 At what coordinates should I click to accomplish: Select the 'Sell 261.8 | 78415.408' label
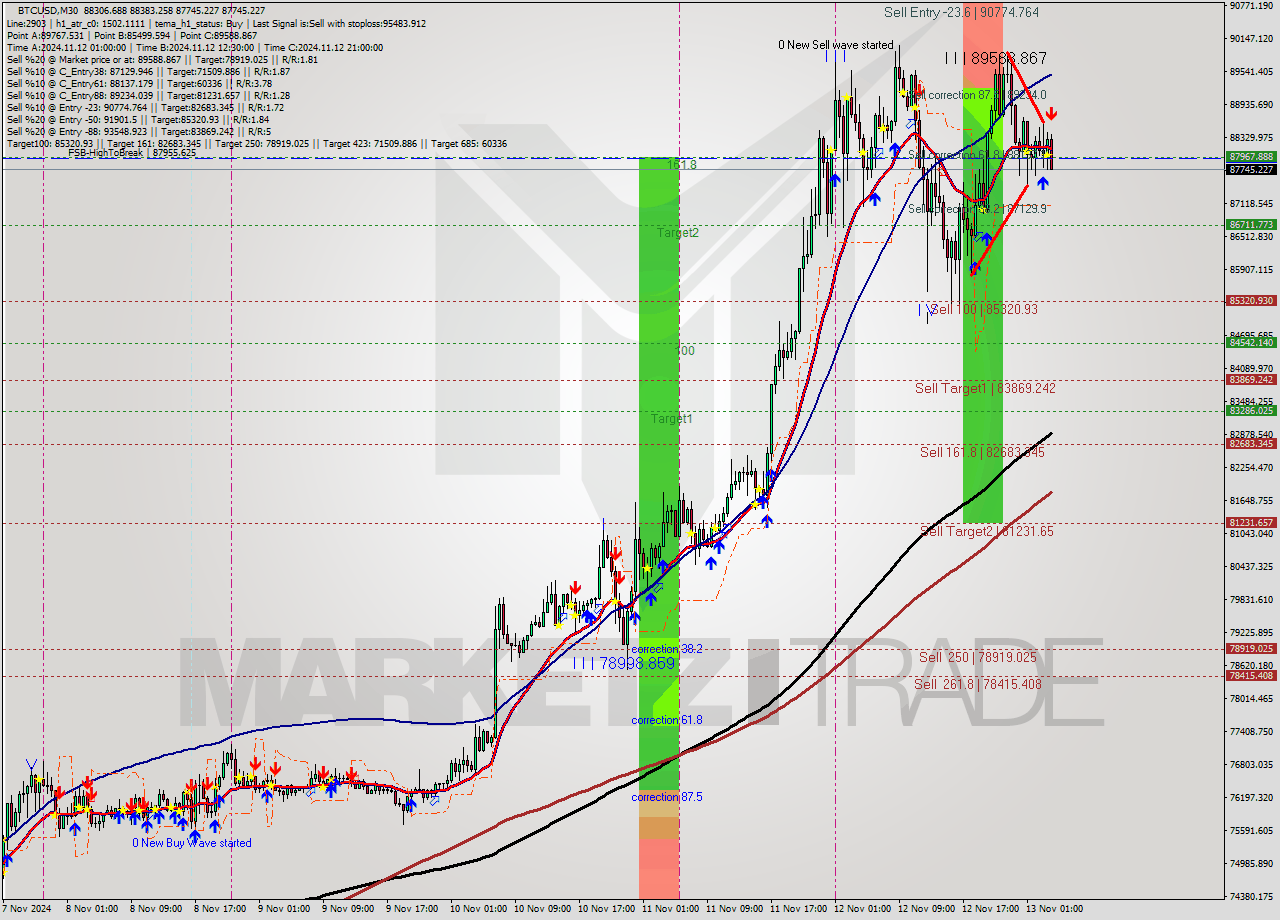tap(977, 684)
